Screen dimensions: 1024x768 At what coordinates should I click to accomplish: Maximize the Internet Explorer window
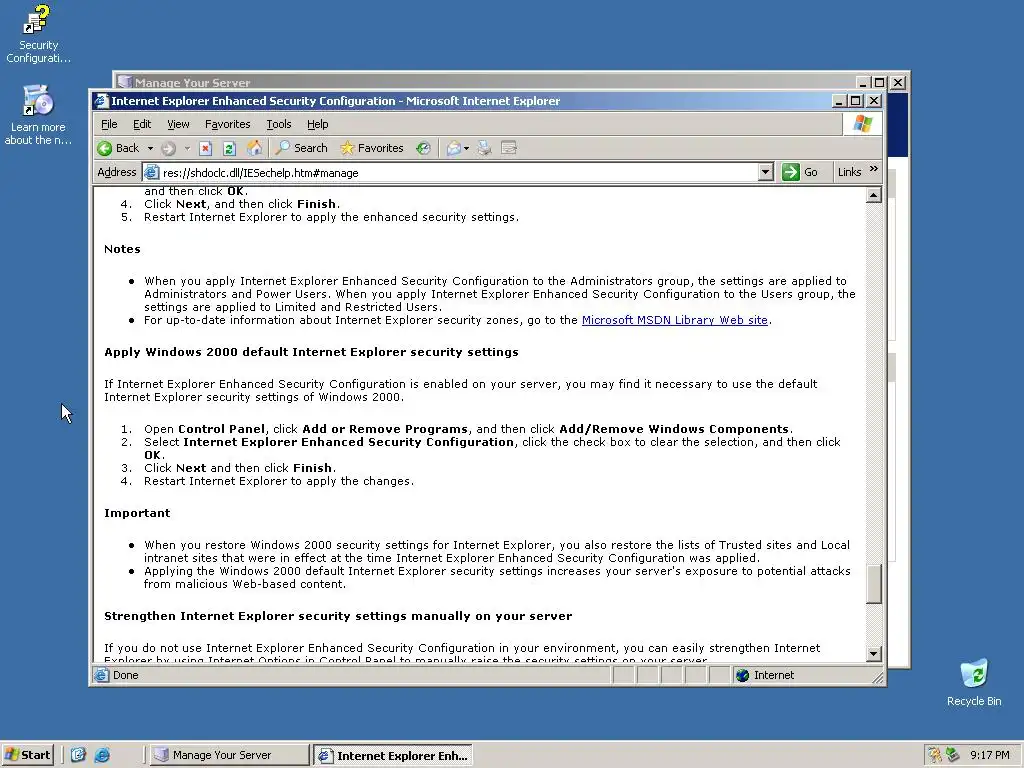pyautogui.click(x=856, y=101)
